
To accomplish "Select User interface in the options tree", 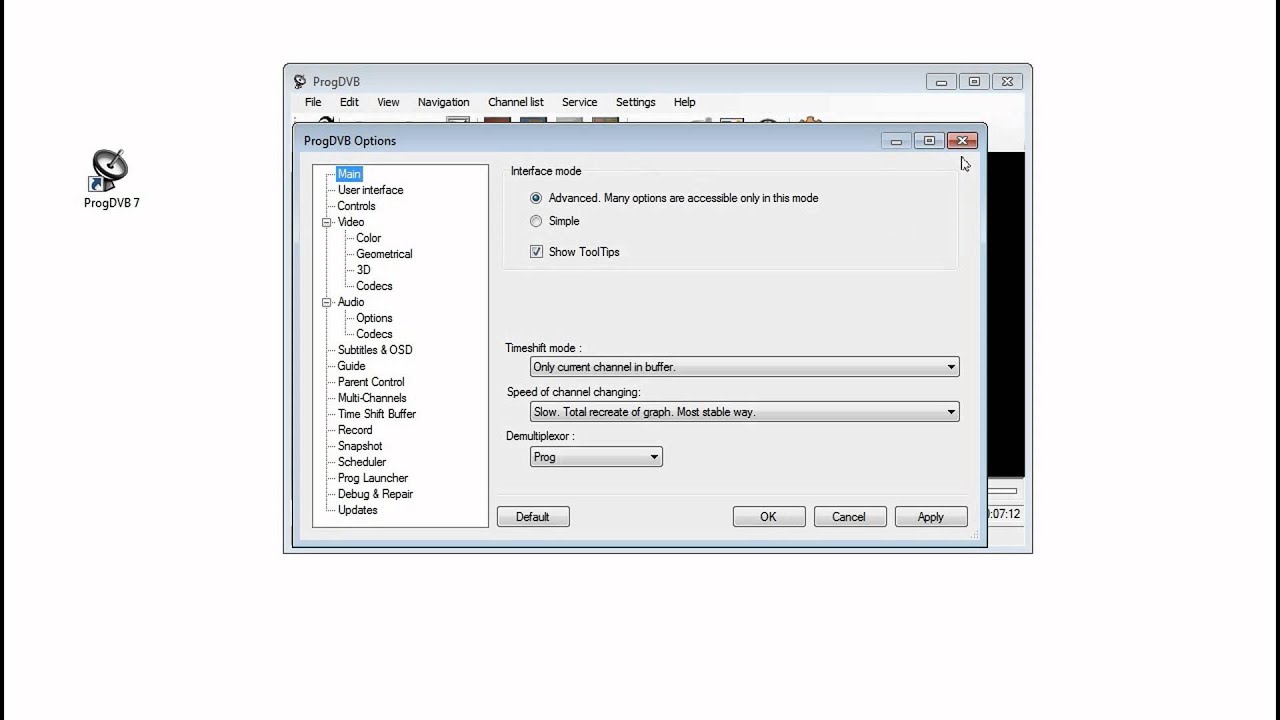I will tap(371, 190).
